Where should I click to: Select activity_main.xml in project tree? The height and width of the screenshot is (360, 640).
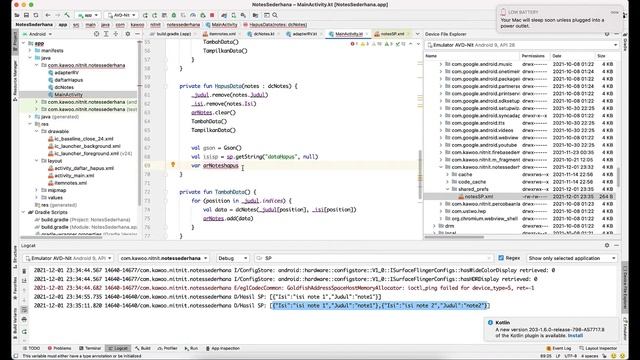coord(74,176)
